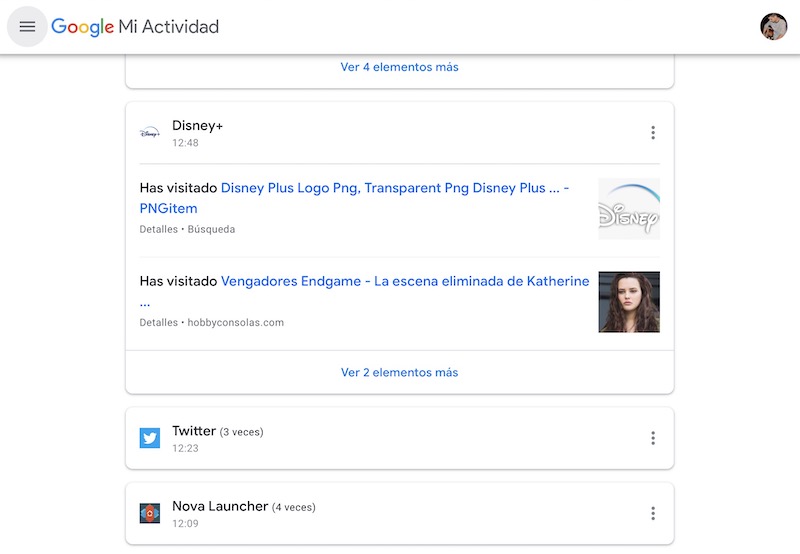Click the Nova Launcher app icon

click(x=150, y=513)
